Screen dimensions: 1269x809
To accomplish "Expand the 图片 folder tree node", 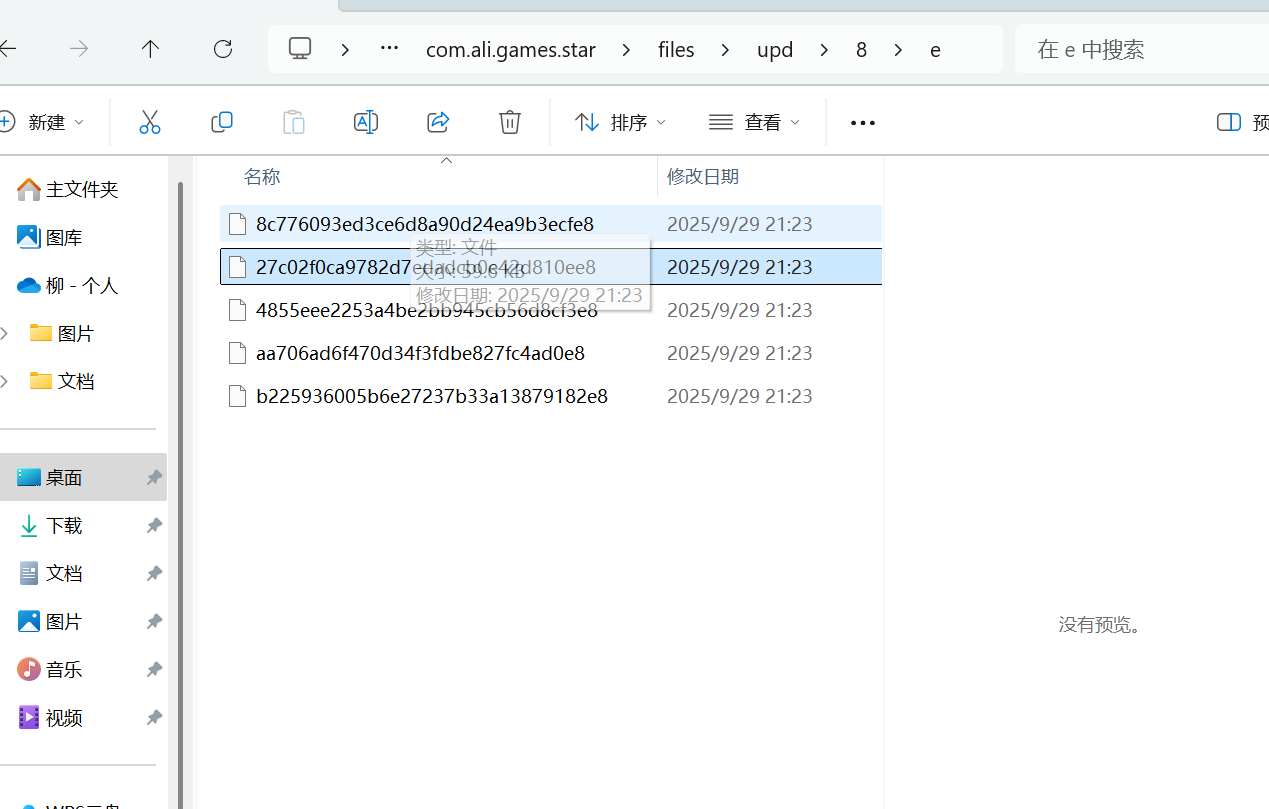I will (5, 333).
